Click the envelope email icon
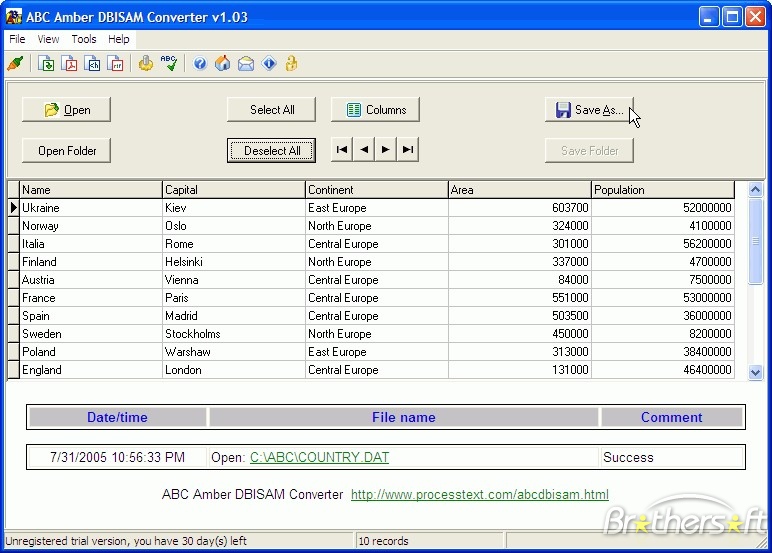This screenshot has width=772, height=553. pos(246,64)
